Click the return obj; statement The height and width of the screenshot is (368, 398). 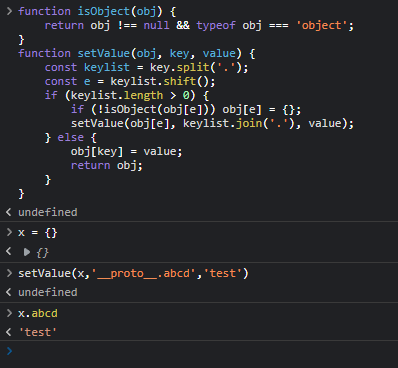107,165
